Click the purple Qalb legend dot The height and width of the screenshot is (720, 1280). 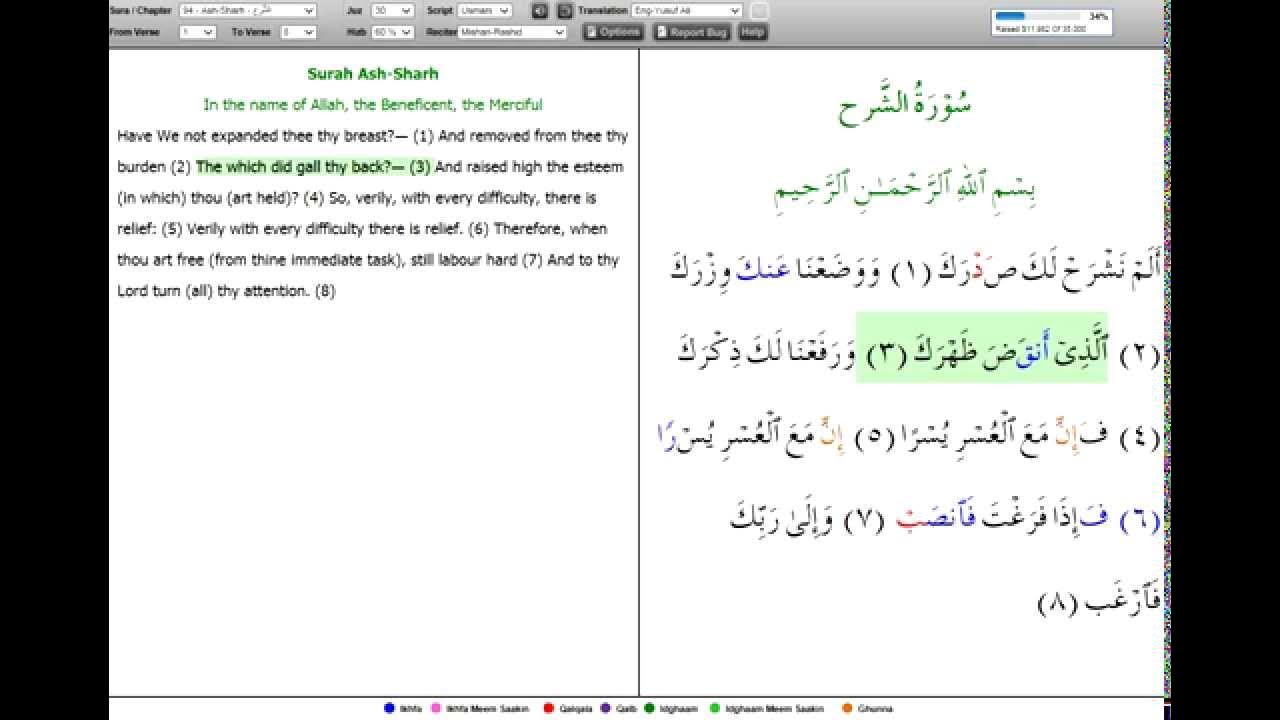tap(607, 708)
